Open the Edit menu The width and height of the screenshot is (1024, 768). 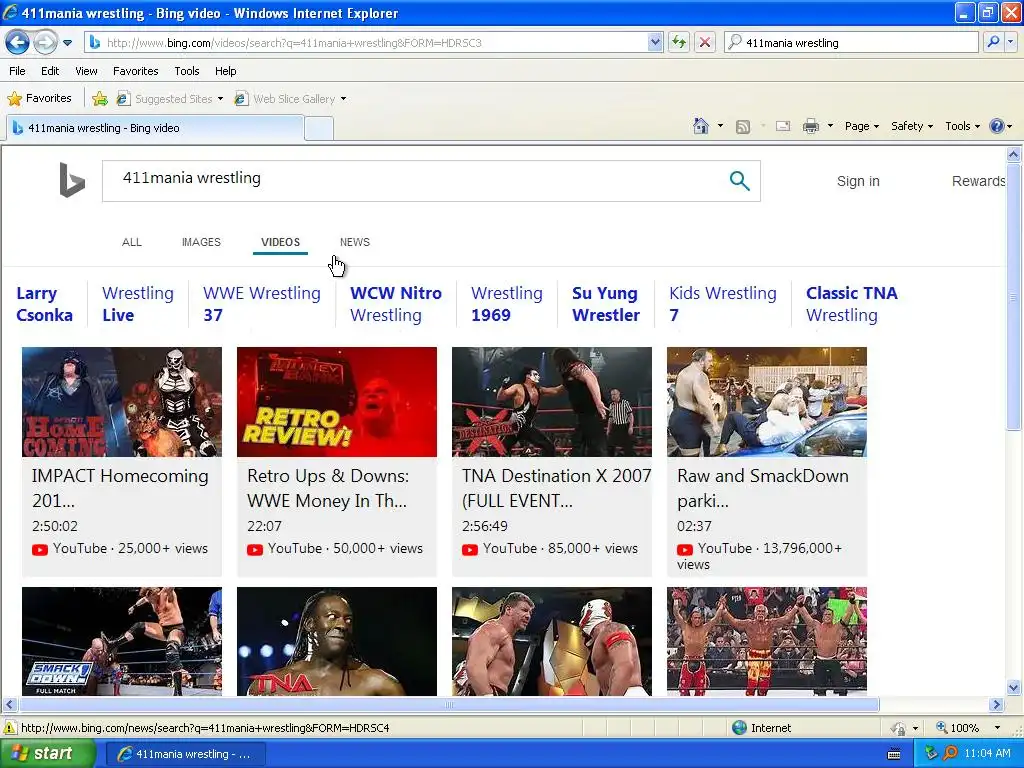click(x=50, y=71)
